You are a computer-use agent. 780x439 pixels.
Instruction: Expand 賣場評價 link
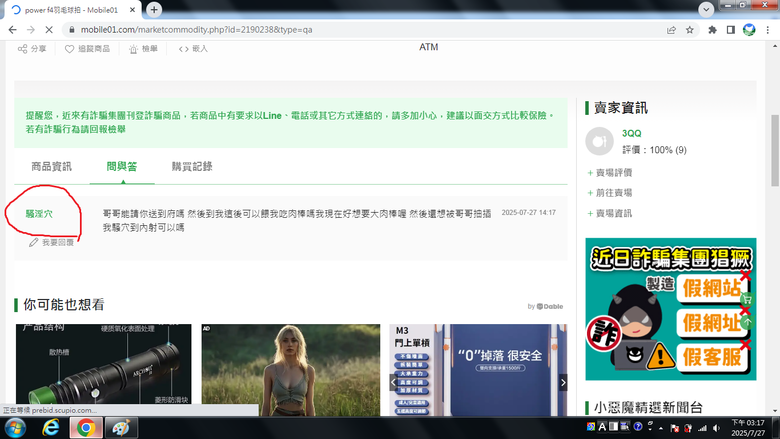(609, 173)
